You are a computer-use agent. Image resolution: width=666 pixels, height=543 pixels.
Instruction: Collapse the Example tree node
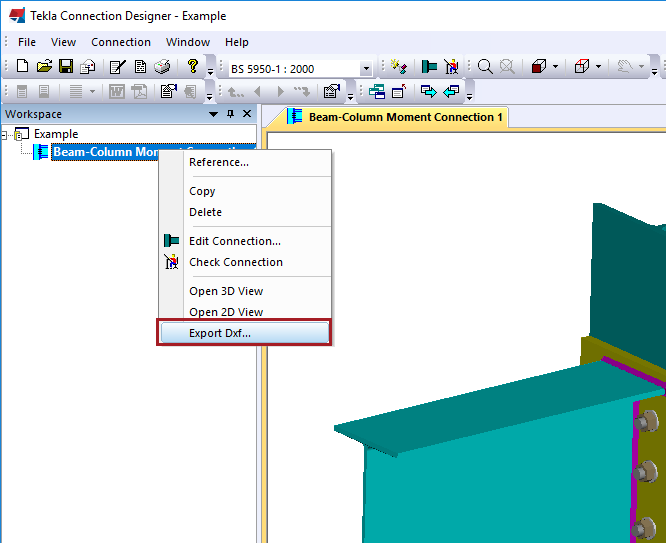tap(5, 135)
